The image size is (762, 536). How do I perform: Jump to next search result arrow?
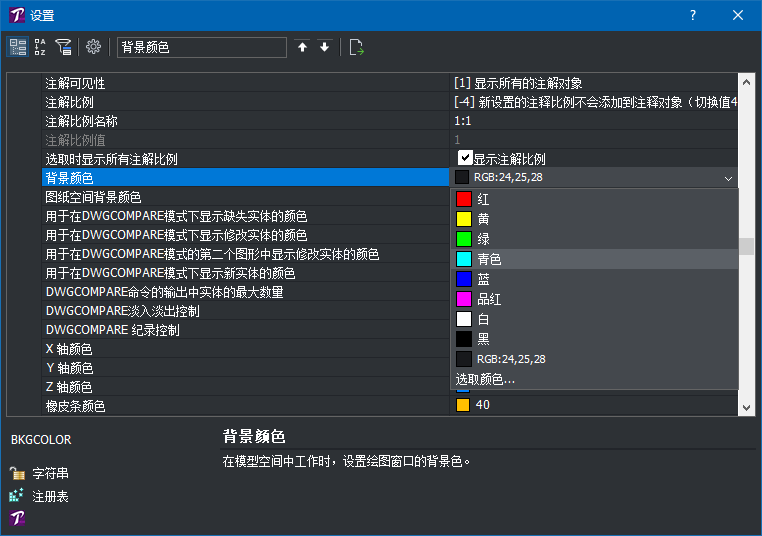pyautogui.click(x=324, y=47)
